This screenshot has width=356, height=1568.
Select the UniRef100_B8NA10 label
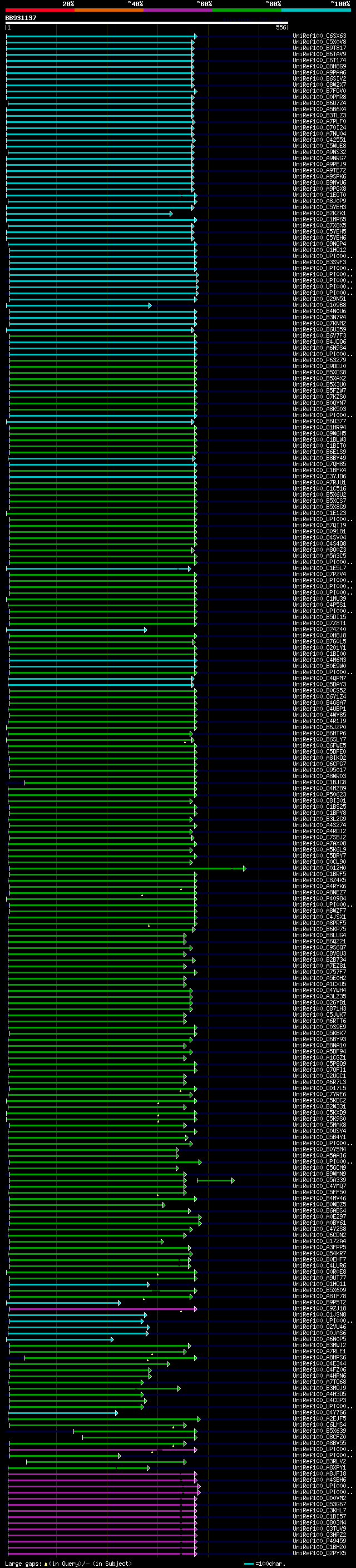coord(319,1045)
